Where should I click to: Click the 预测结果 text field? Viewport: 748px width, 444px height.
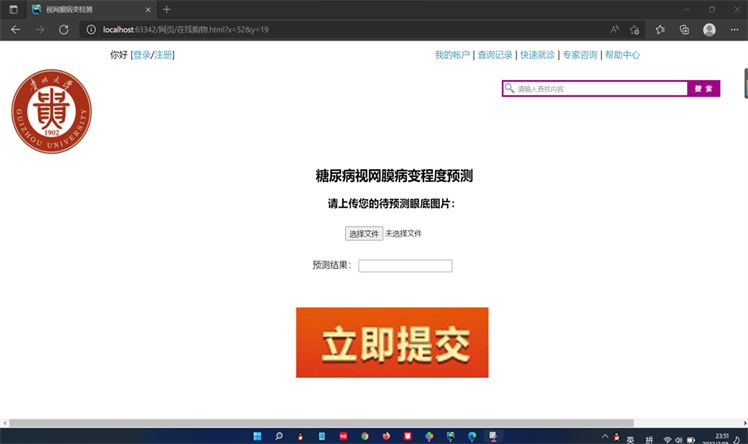coord(405,266)
